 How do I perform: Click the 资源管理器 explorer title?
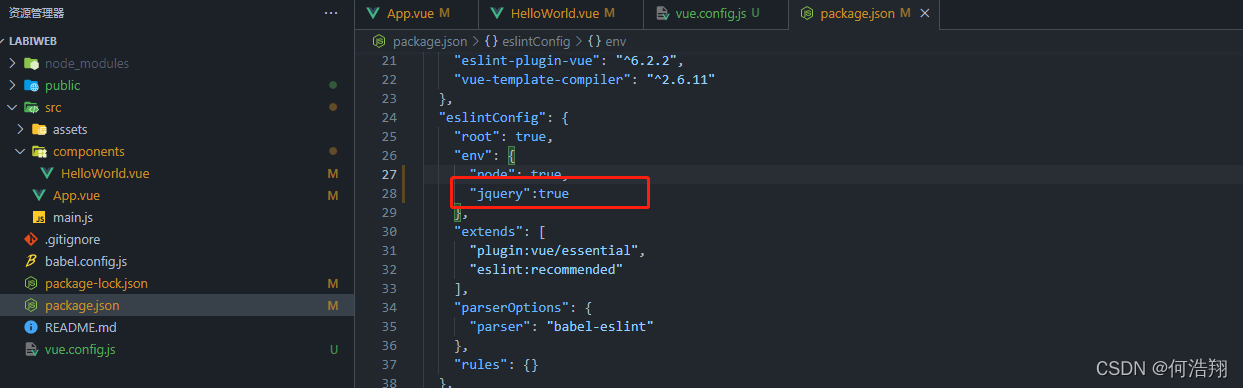click(x=37, y=13)
